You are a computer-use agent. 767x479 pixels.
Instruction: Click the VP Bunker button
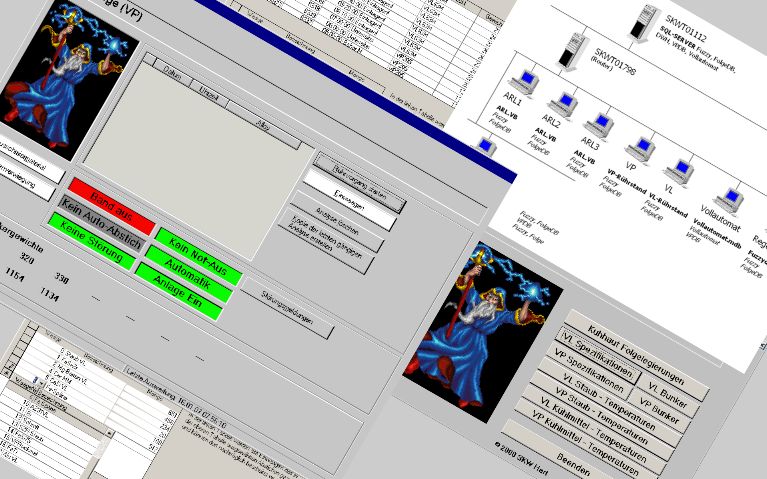pyautogui.click(x=659, y=412)
